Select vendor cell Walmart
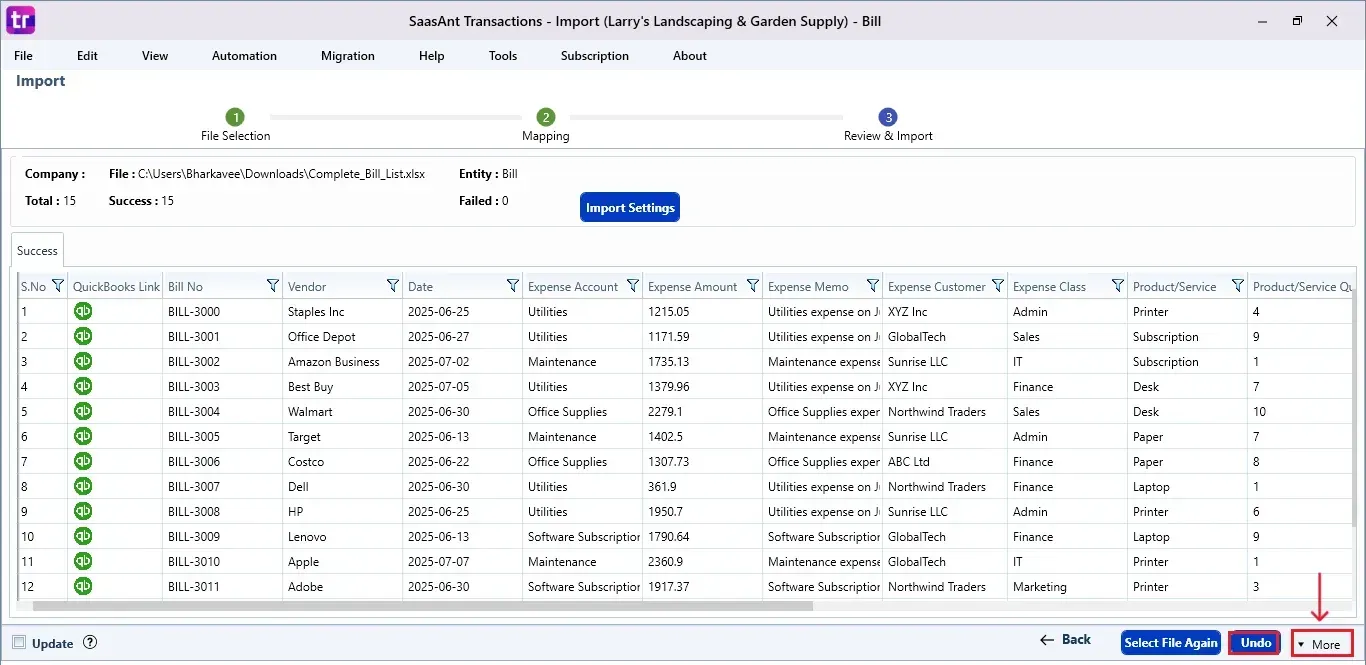Viewport: 1366px width, 665px height. [343, 411]
